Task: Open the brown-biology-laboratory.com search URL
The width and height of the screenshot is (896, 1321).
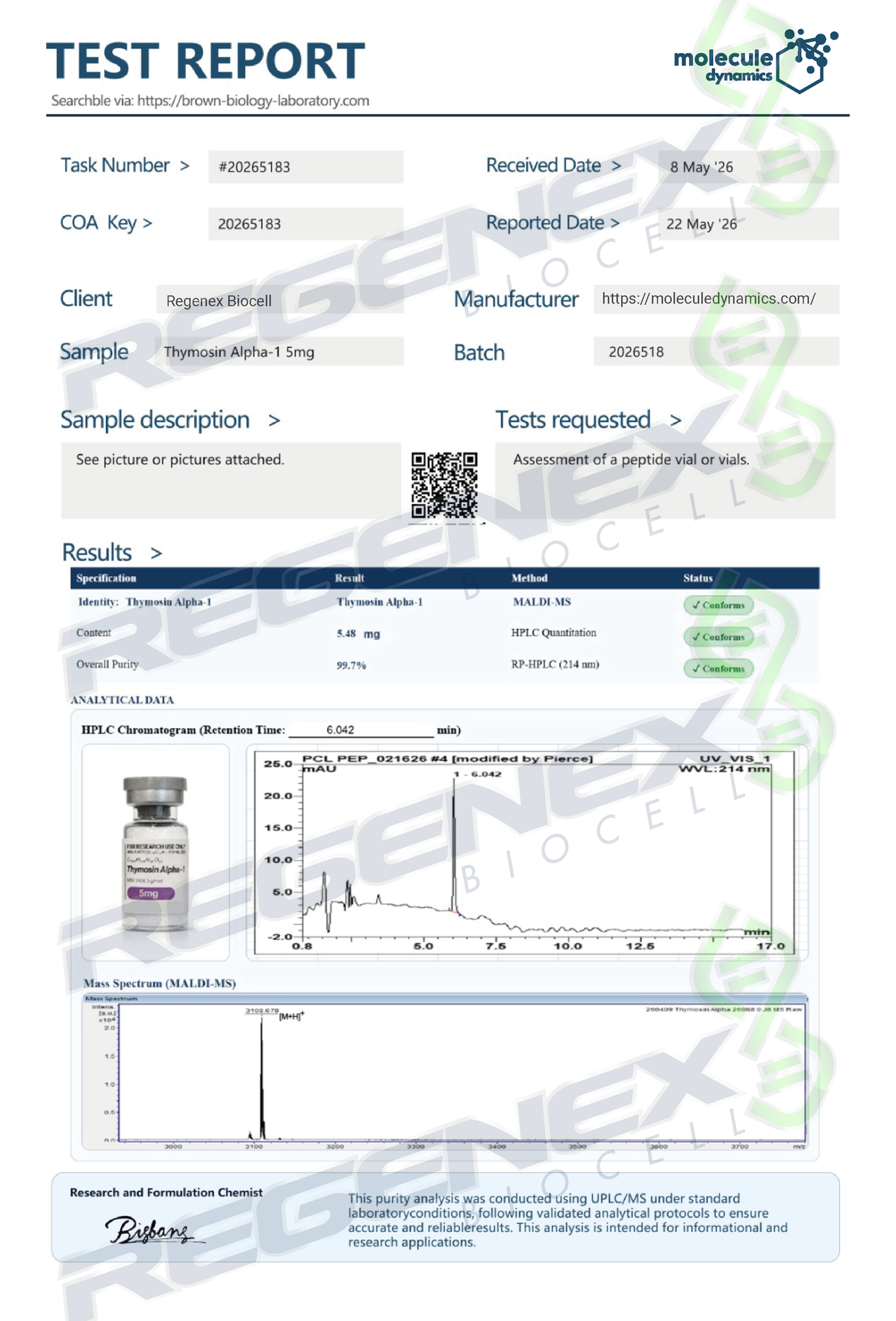Action: tap(253, 101)
